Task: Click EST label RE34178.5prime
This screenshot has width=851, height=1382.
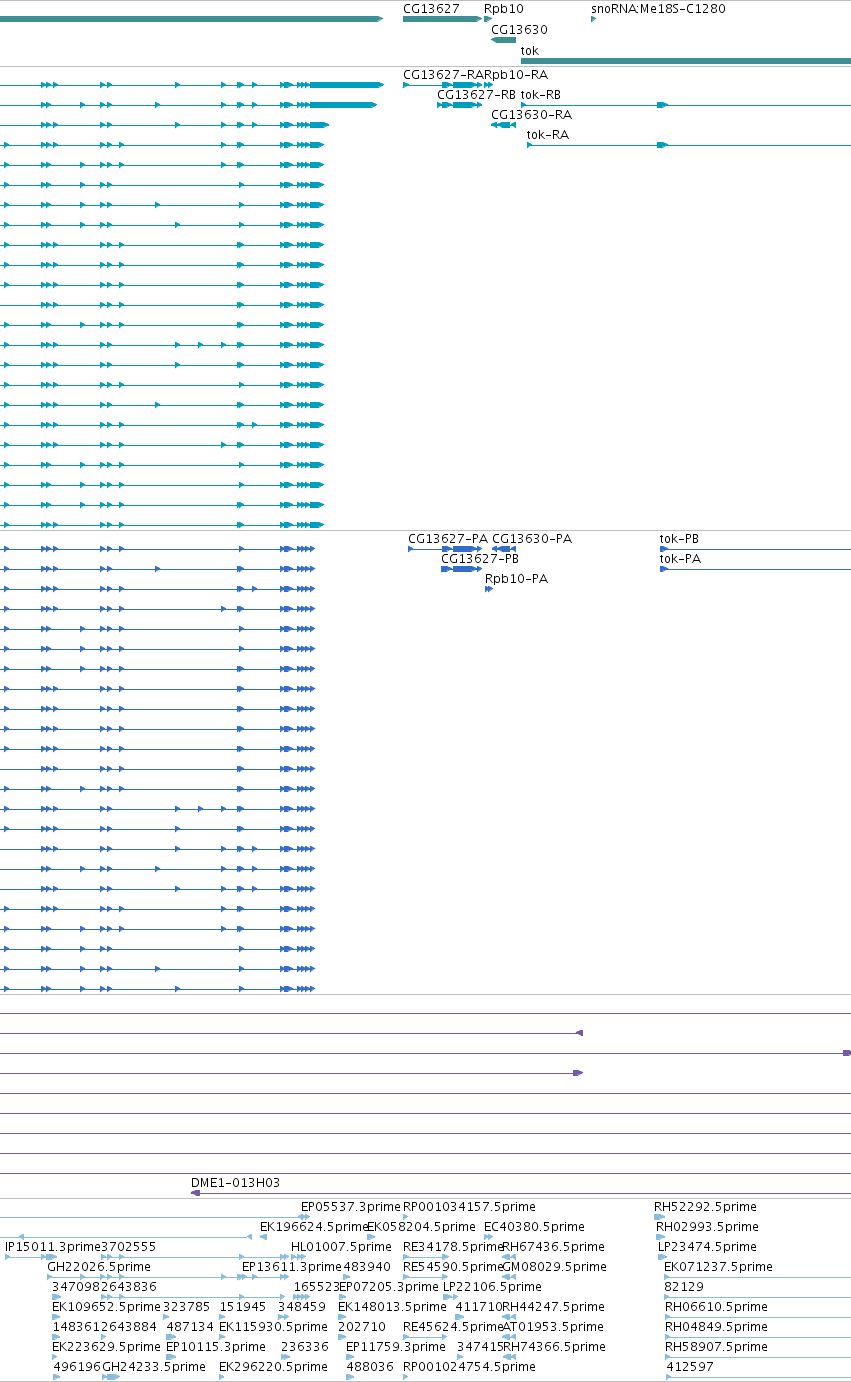Action: pos(453,1247)
